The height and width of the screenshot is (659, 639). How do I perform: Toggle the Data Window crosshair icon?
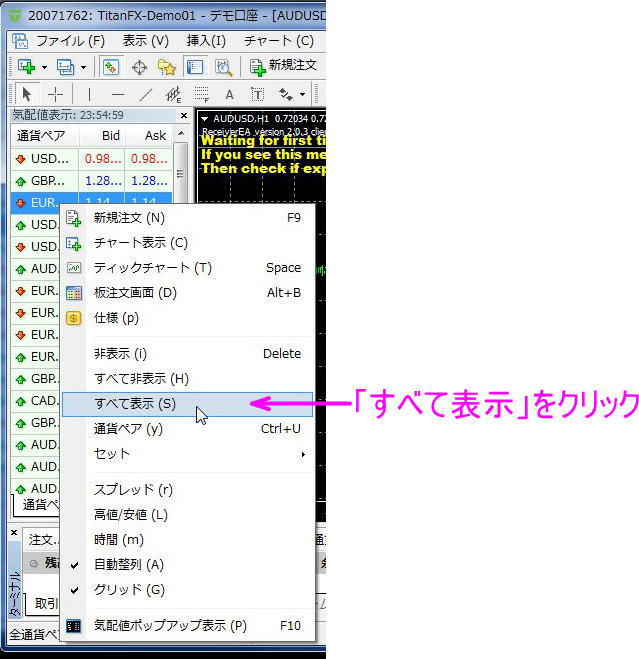[x=139, y=67]
